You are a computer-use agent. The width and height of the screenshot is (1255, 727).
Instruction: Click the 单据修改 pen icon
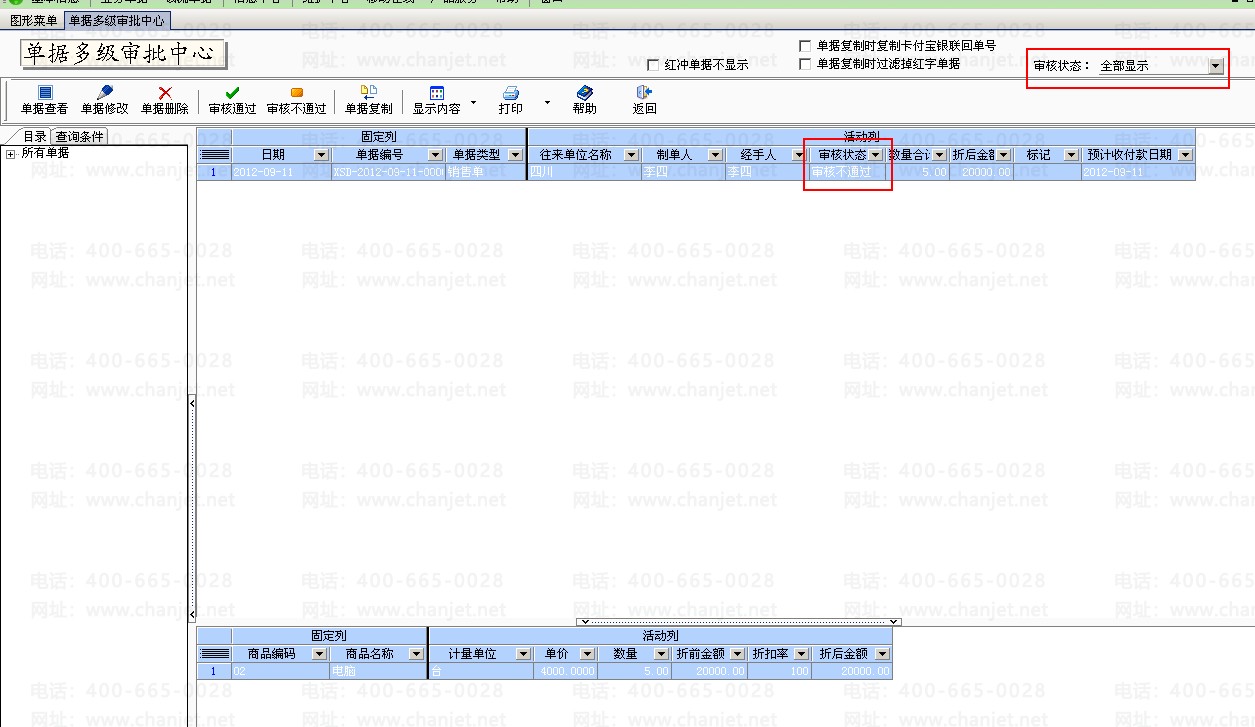click(105, 93)
